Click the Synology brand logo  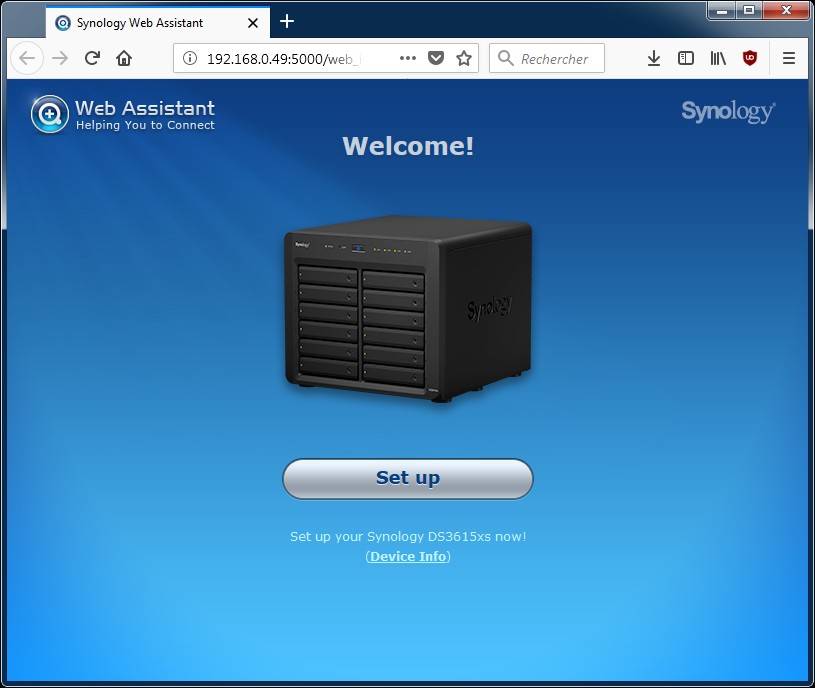[x=727, y=111]
